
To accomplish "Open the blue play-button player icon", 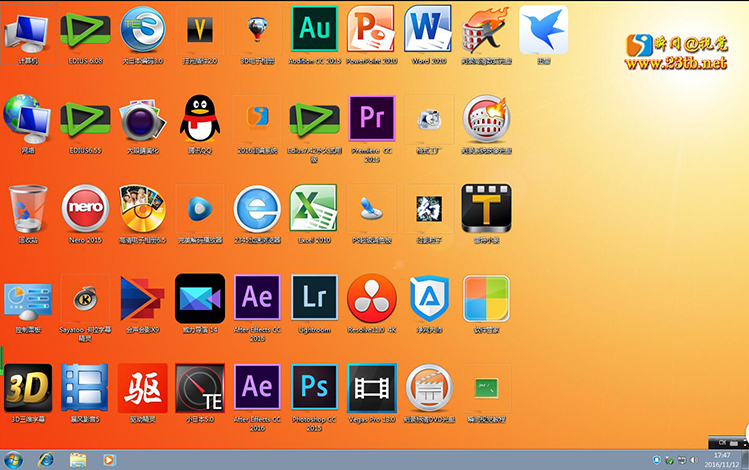I will 200,209.
